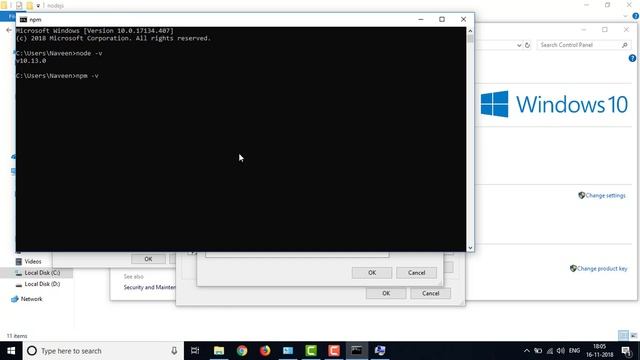Open the red recorder icon on taskbar
Screen dimensions: 640x360
(x=334, y=351)
